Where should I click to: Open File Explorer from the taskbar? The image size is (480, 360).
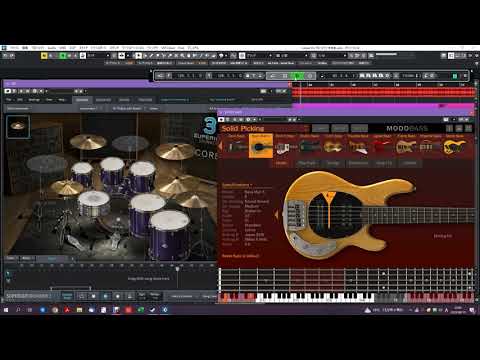point(79,310)
